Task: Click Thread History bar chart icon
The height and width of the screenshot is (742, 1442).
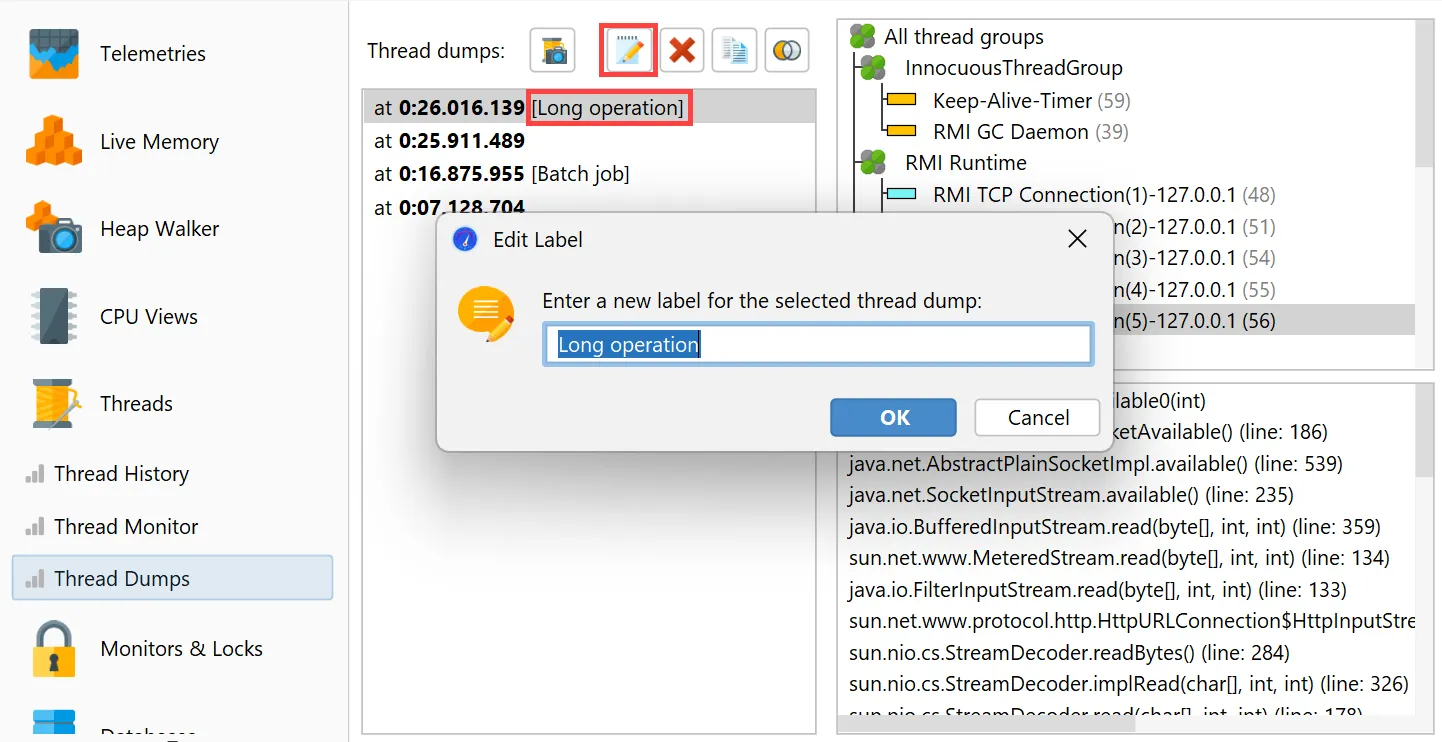Action: (35, 474)
